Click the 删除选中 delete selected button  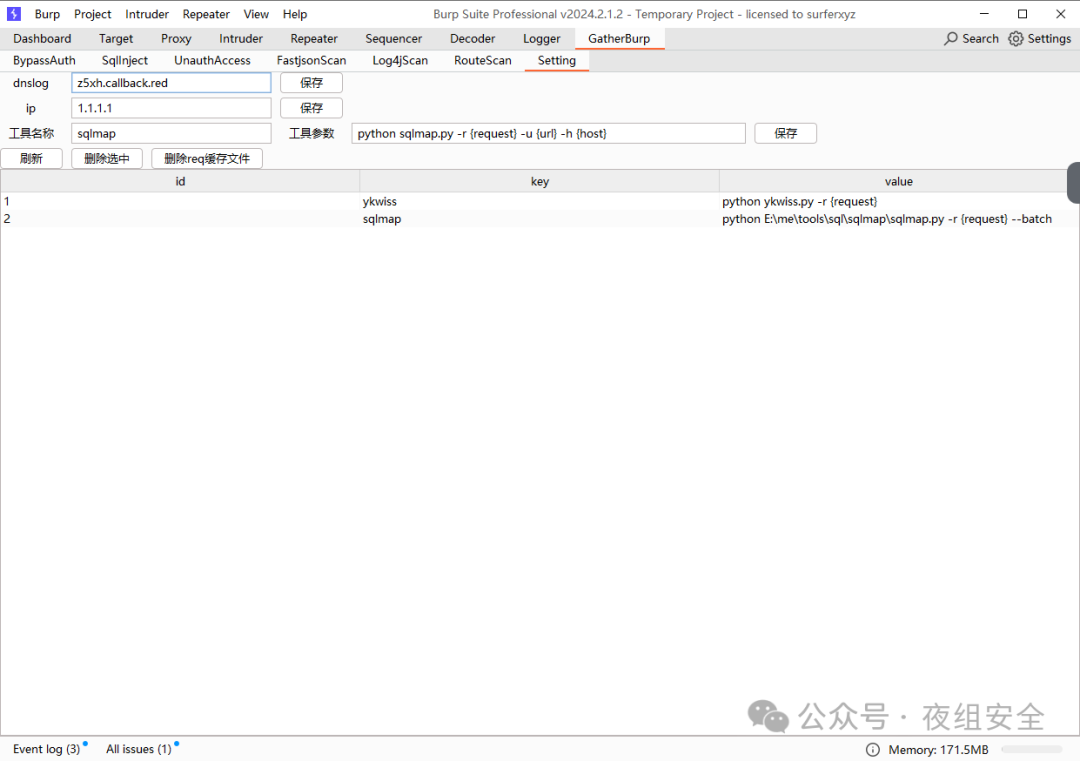107,158
